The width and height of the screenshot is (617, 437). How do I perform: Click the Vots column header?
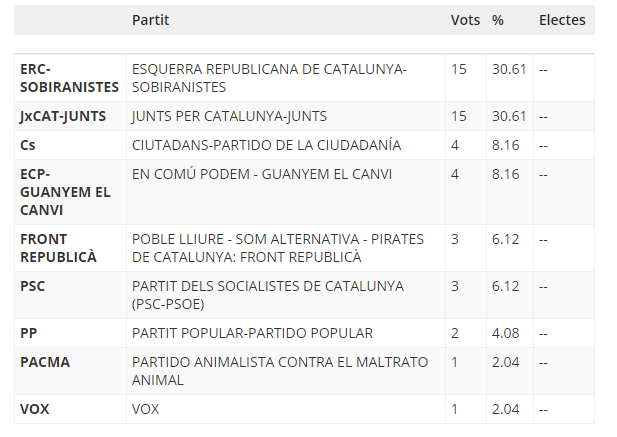[x=465, y=20]
